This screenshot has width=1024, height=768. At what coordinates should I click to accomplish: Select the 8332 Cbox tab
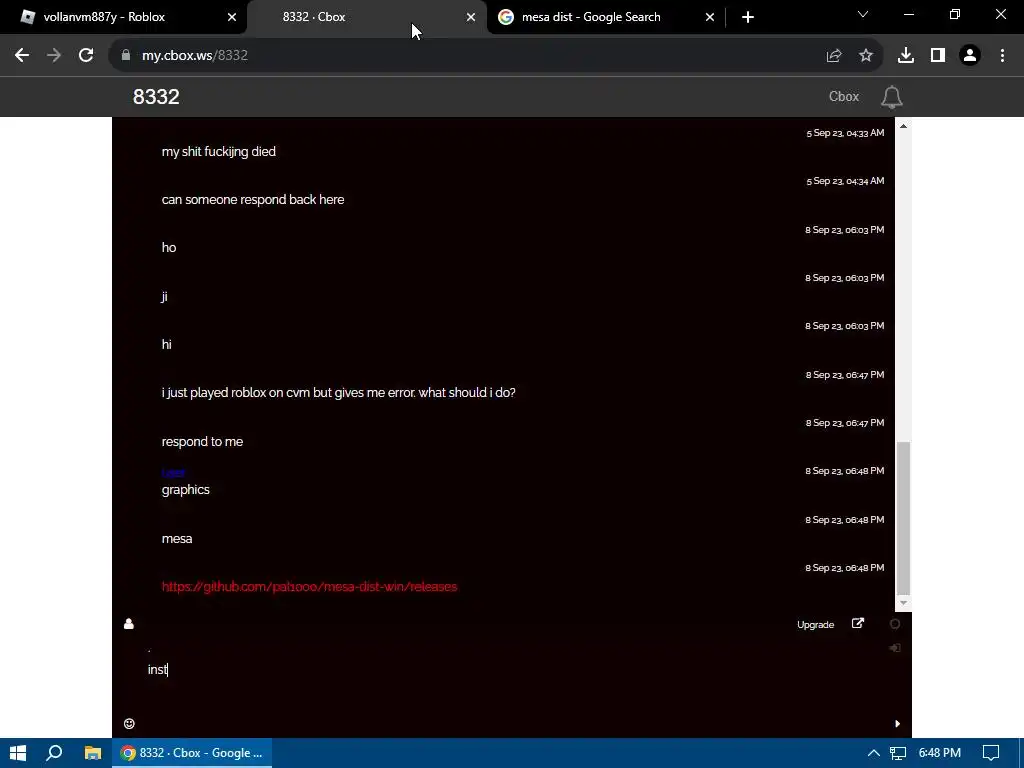366,17
